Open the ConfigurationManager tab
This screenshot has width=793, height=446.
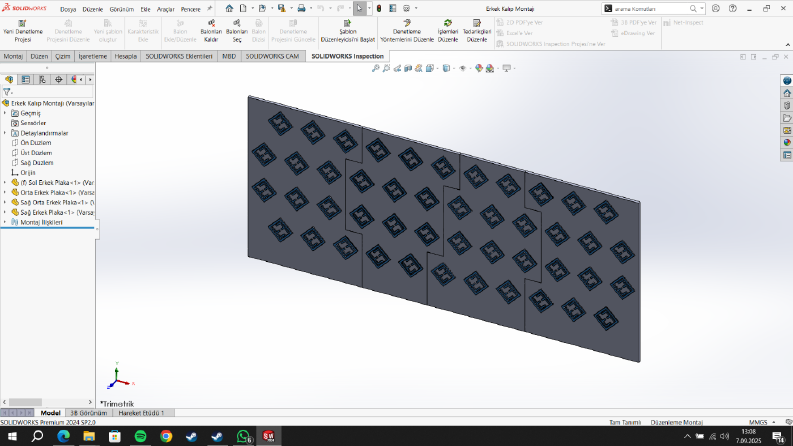tap(42, 79)
